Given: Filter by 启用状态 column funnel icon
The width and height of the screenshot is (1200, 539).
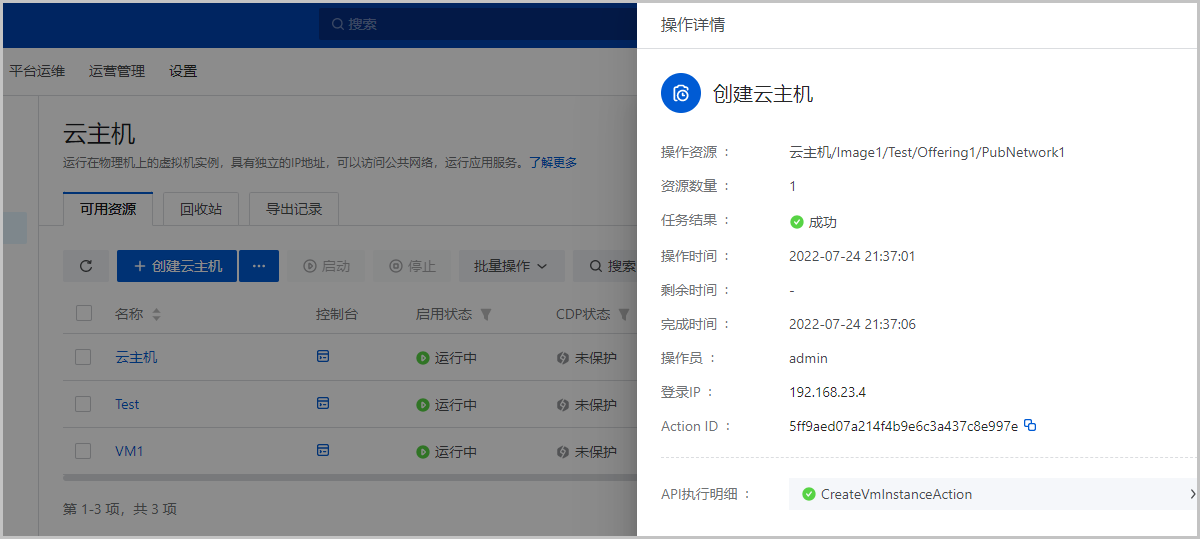Looking at the screenshot, I should [486, 315].
